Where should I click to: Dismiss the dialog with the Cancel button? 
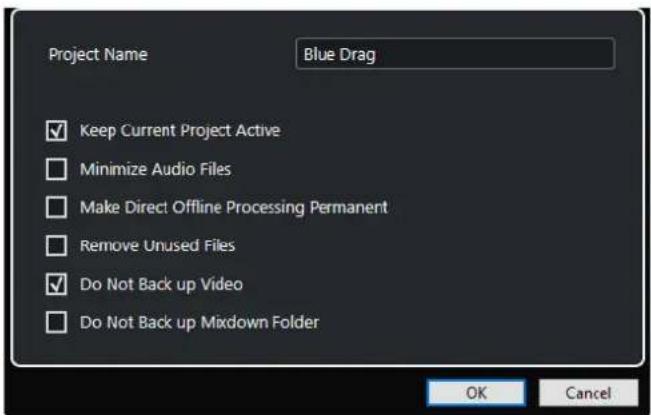588,393
